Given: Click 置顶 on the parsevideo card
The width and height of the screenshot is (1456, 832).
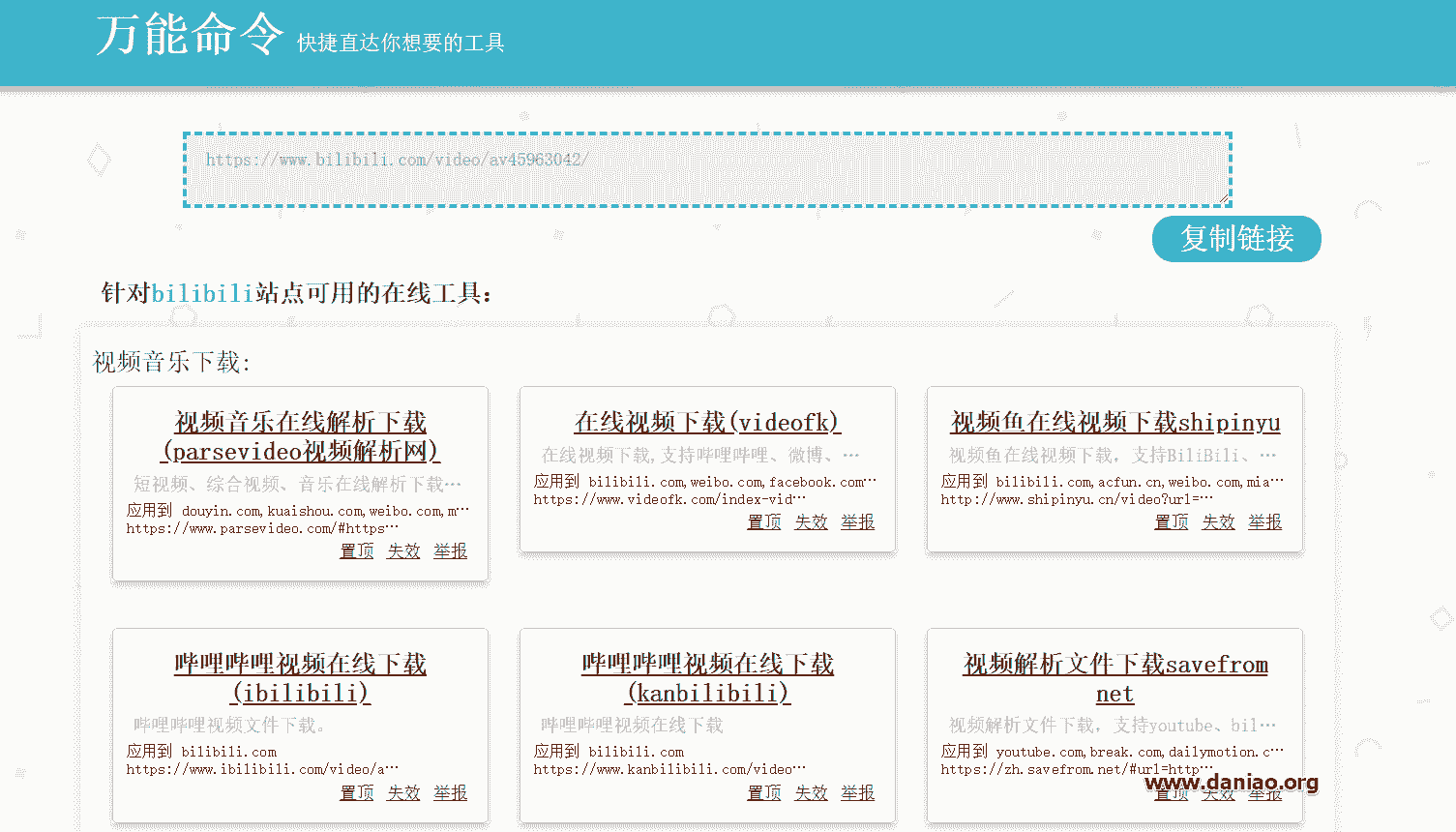Looking at the screenshot, I should [357, 550].
